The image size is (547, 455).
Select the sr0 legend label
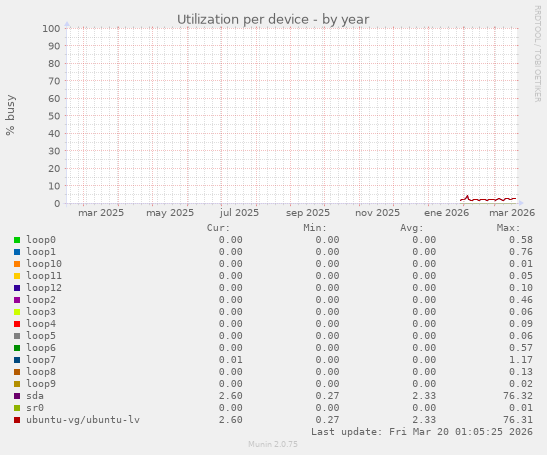coord(35,408)
